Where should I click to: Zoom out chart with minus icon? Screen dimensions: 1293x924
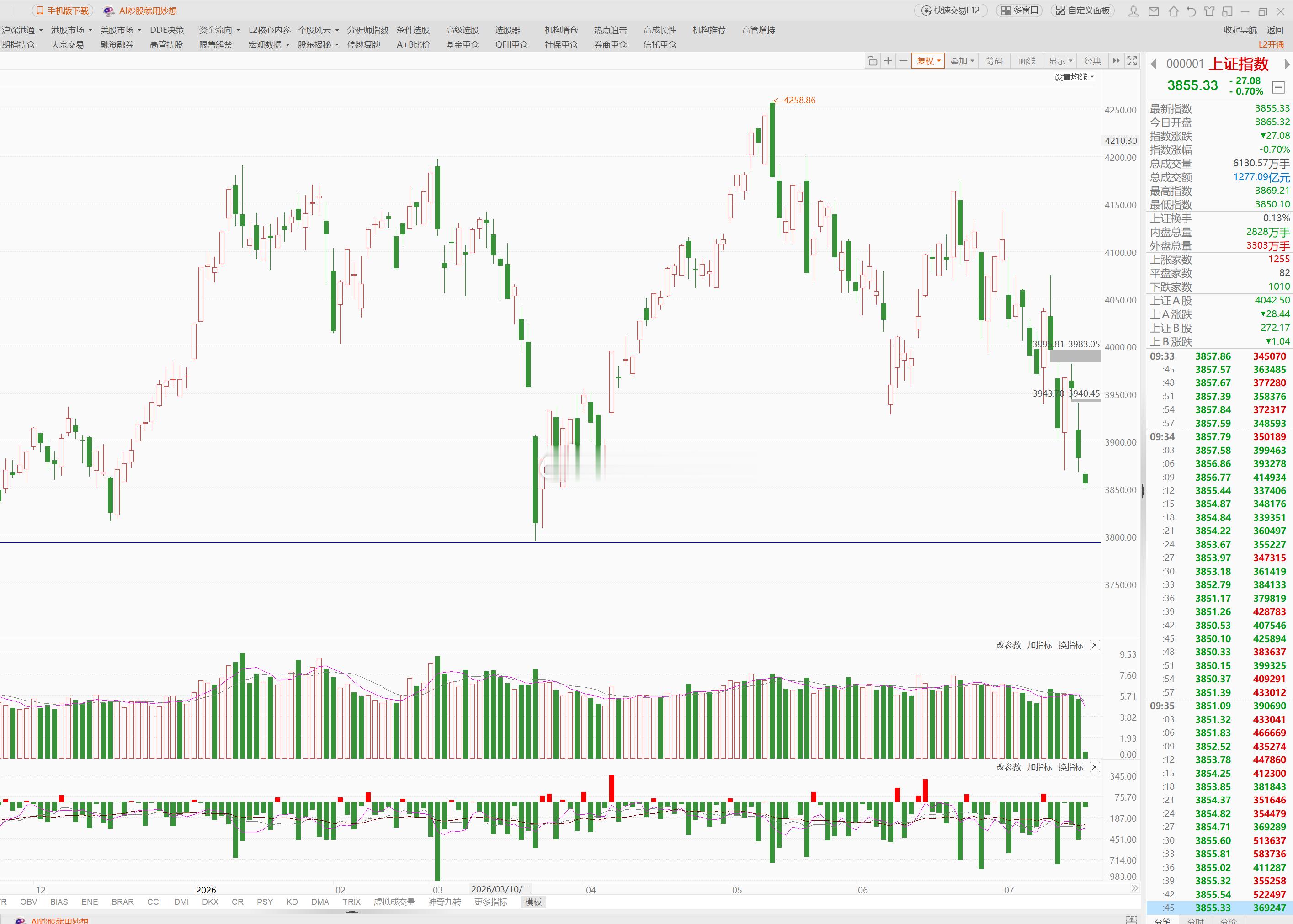pyautogui.click(x=903, y=61)
